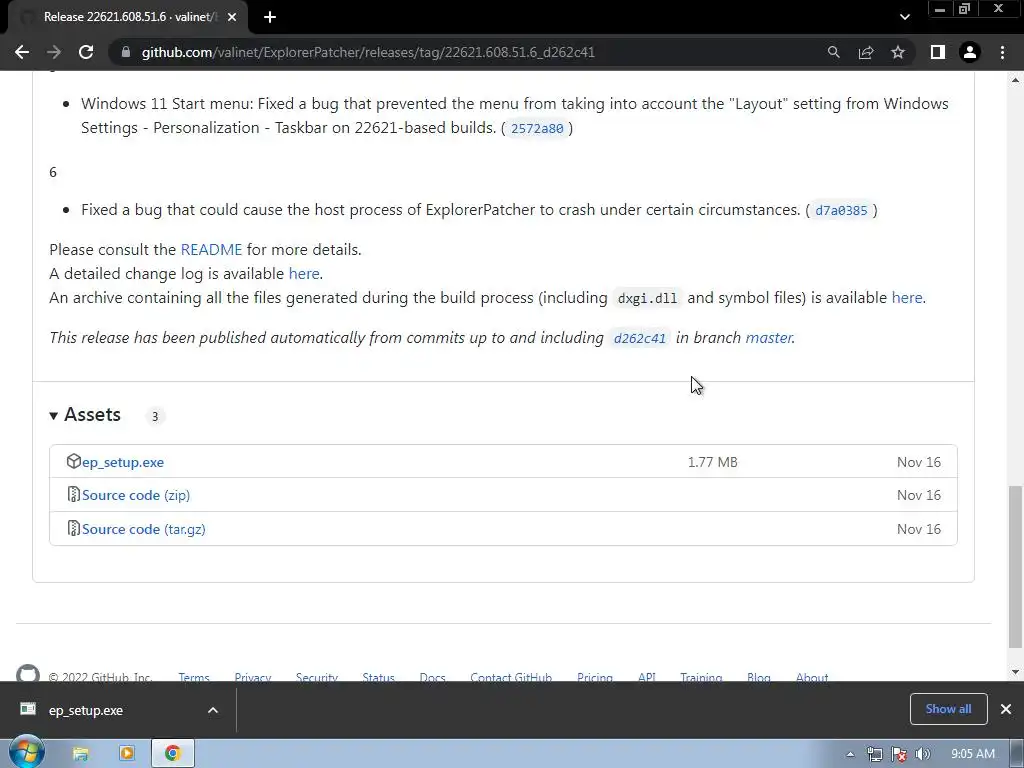Click the address bar URL
Viewport: 1024px width, 768px height.
click(368, 52)
